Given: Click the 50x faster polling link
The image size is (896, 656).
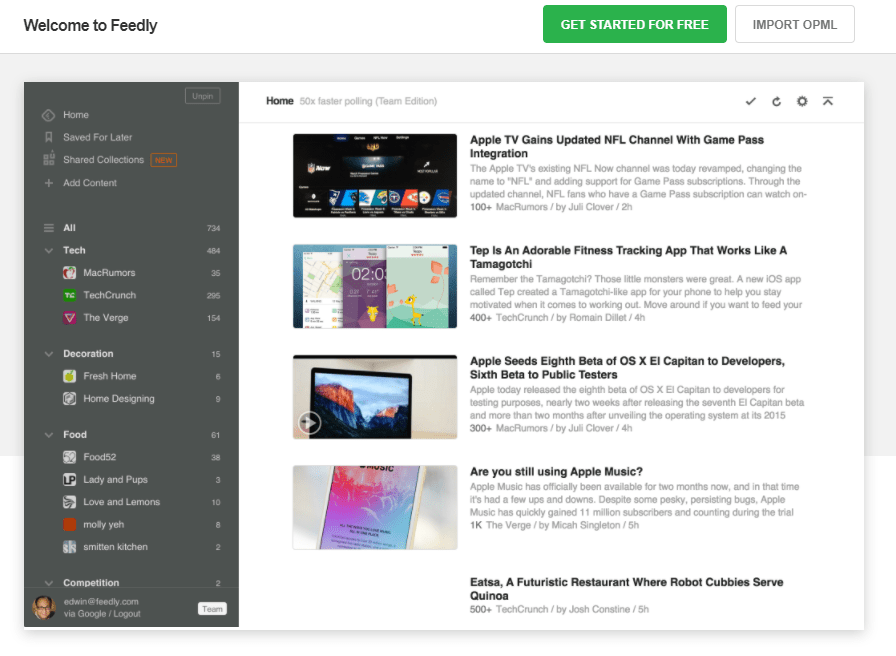Looking at the screenshot, I should point(368,101).
